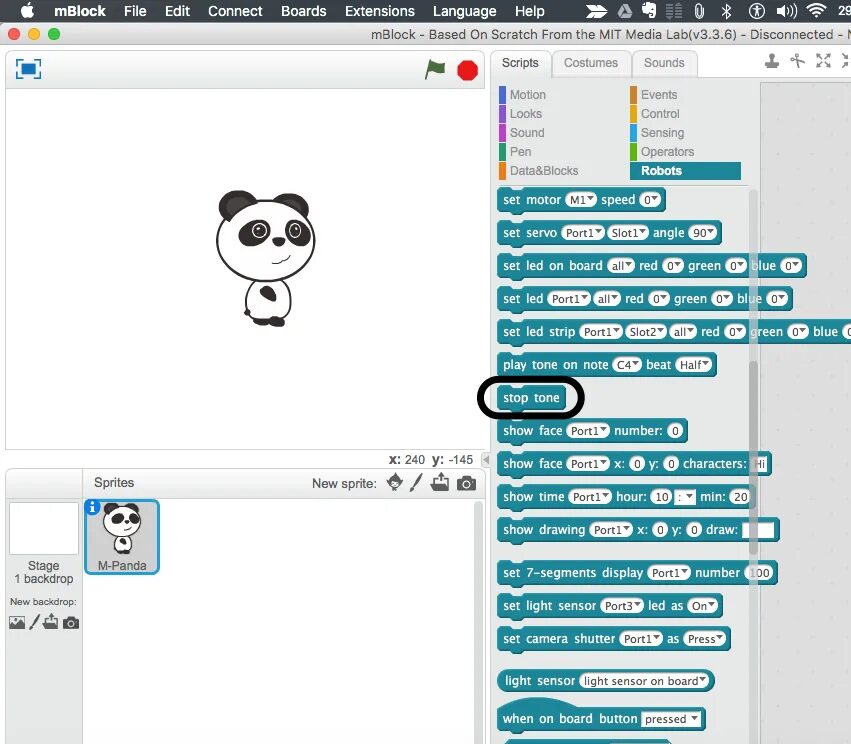Choose new sprite from library icon
This screenshot has height=744, width=851.
pos(395,482)
